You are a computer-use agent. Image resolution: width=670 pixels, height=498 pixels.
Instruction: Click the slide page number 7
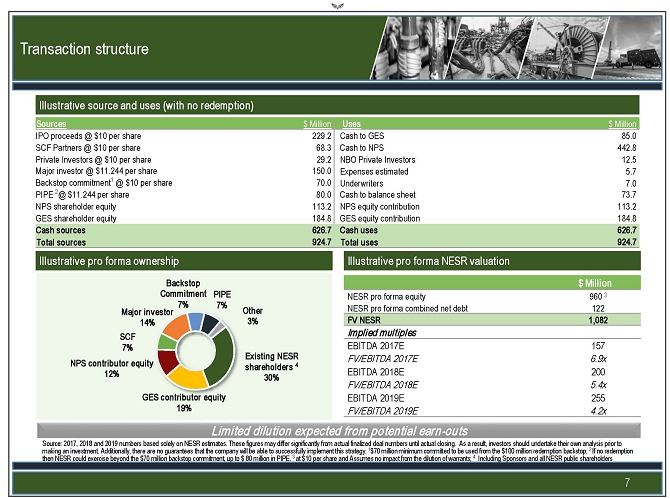[x=627, y=483]
